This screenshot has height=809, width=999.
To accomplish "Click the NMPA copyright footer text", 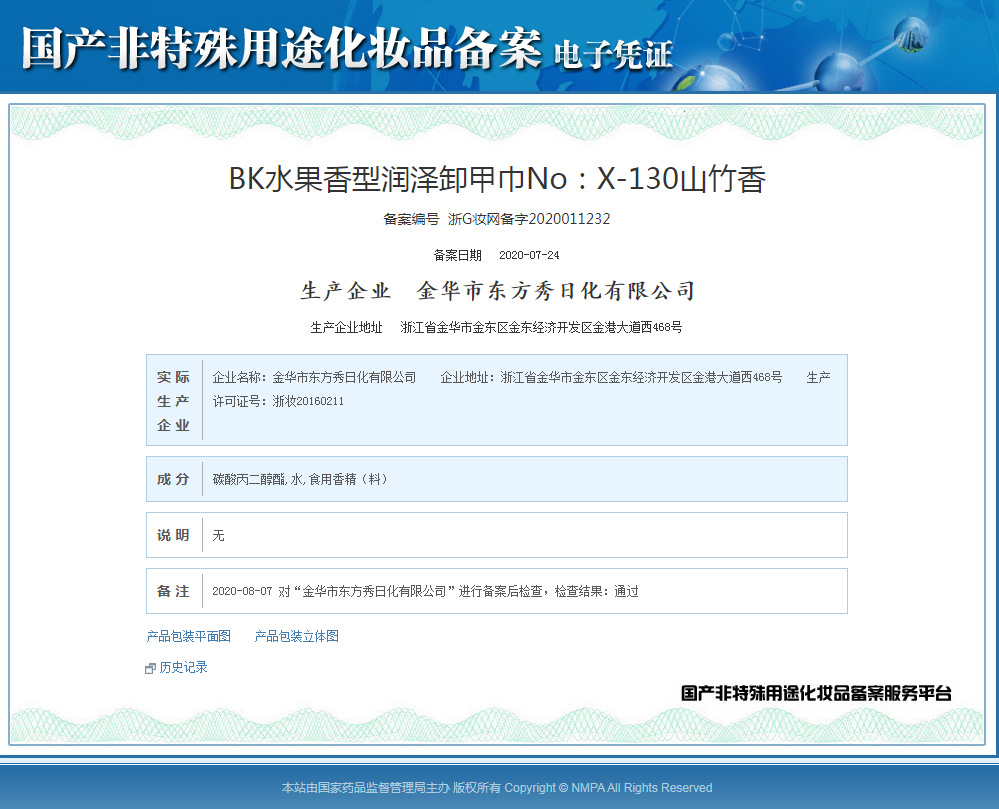I will click(x=497, y=788).
